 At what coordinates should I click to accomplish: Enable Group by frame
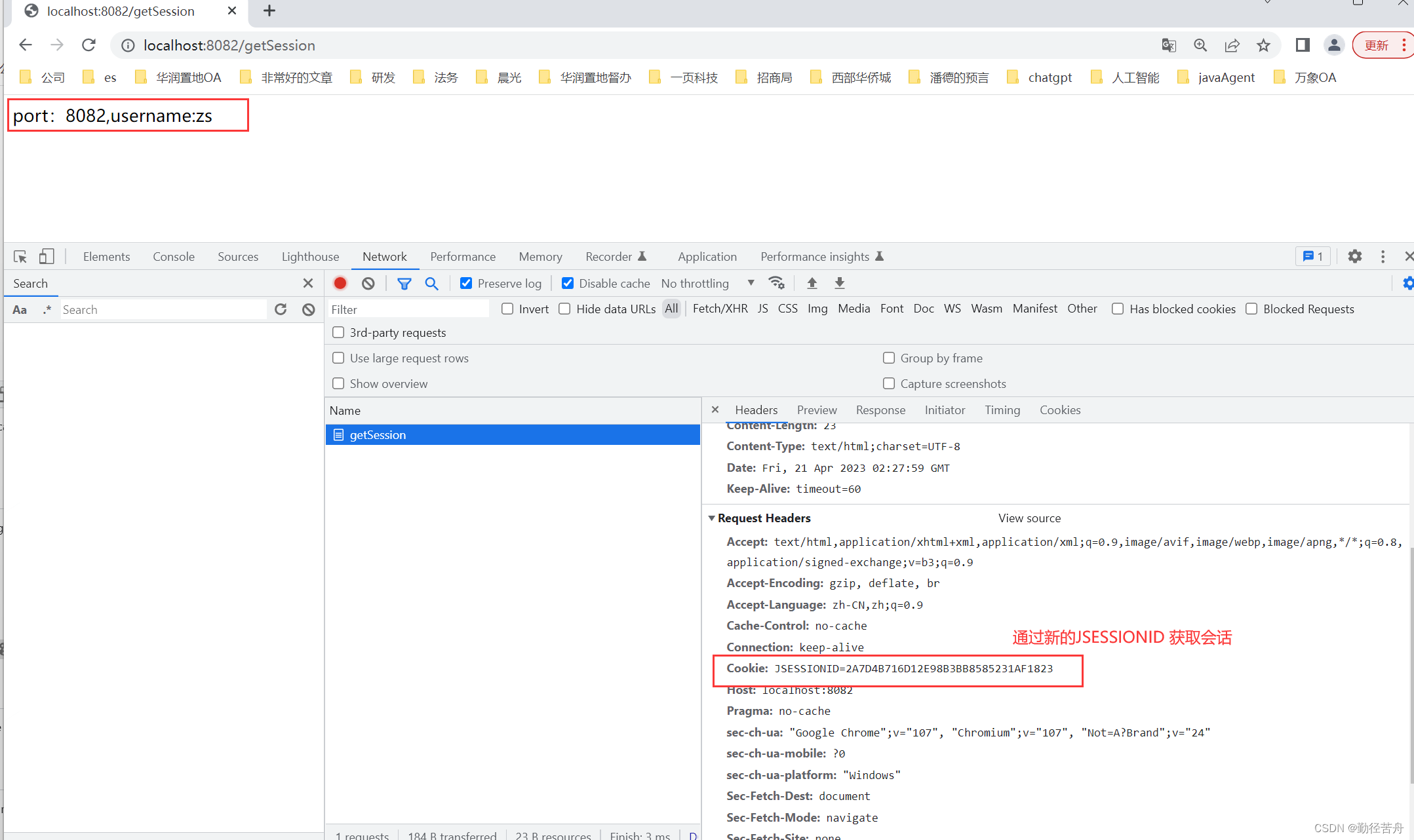(x=889, y=358)
